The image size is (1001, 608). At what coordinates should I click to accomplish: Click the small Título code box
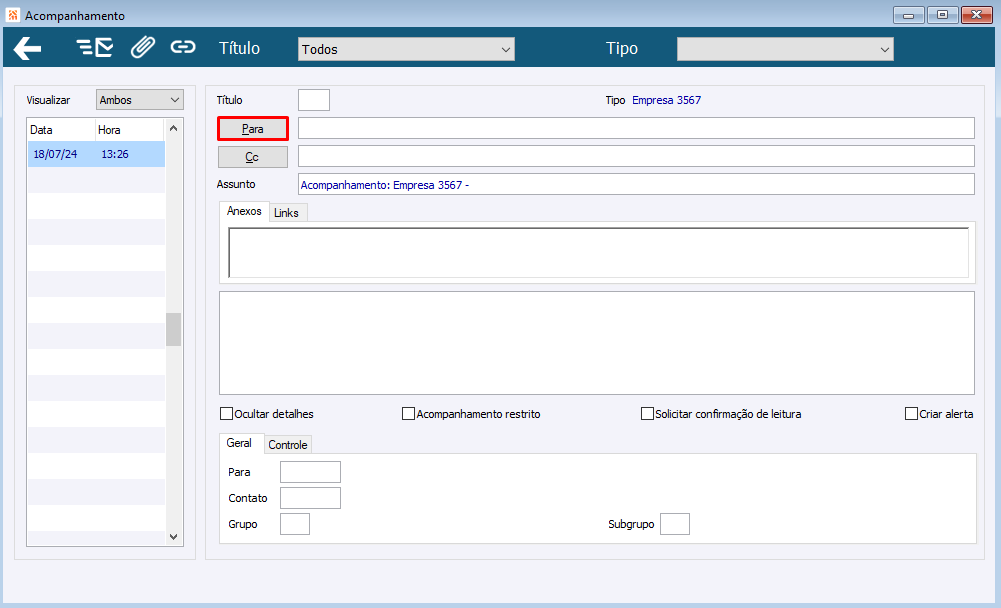pyautogui.click(x=313, y=100)
